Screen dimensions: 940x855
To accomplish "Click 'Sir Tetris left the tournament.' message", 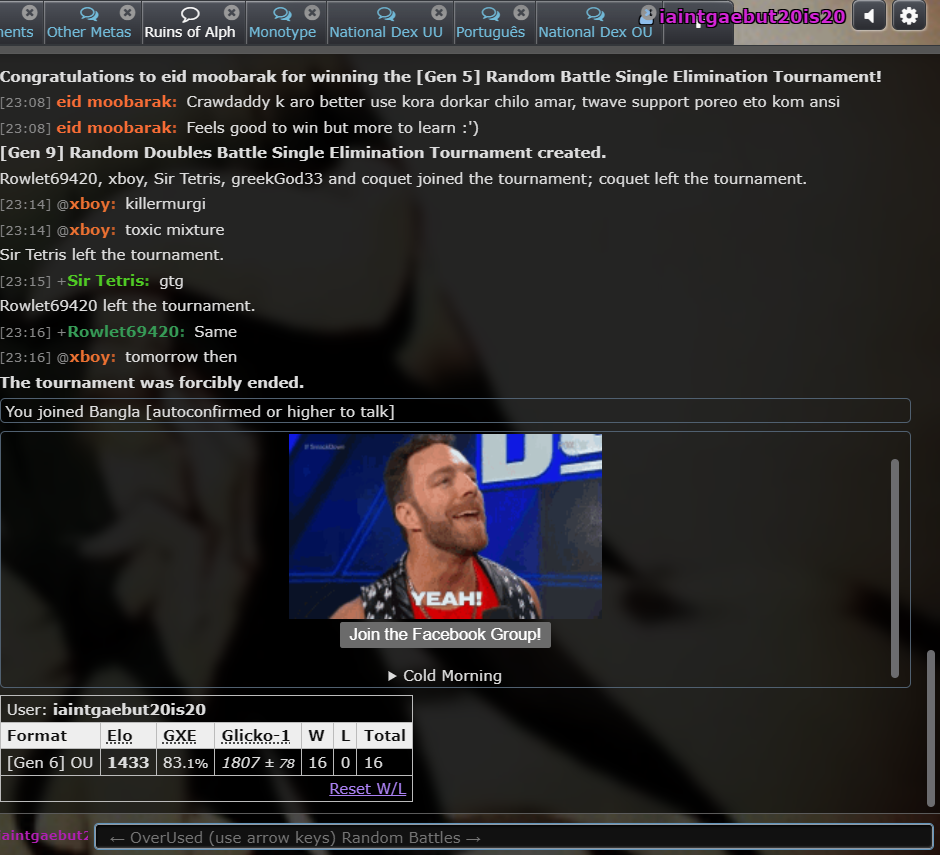I will (112, 255).
